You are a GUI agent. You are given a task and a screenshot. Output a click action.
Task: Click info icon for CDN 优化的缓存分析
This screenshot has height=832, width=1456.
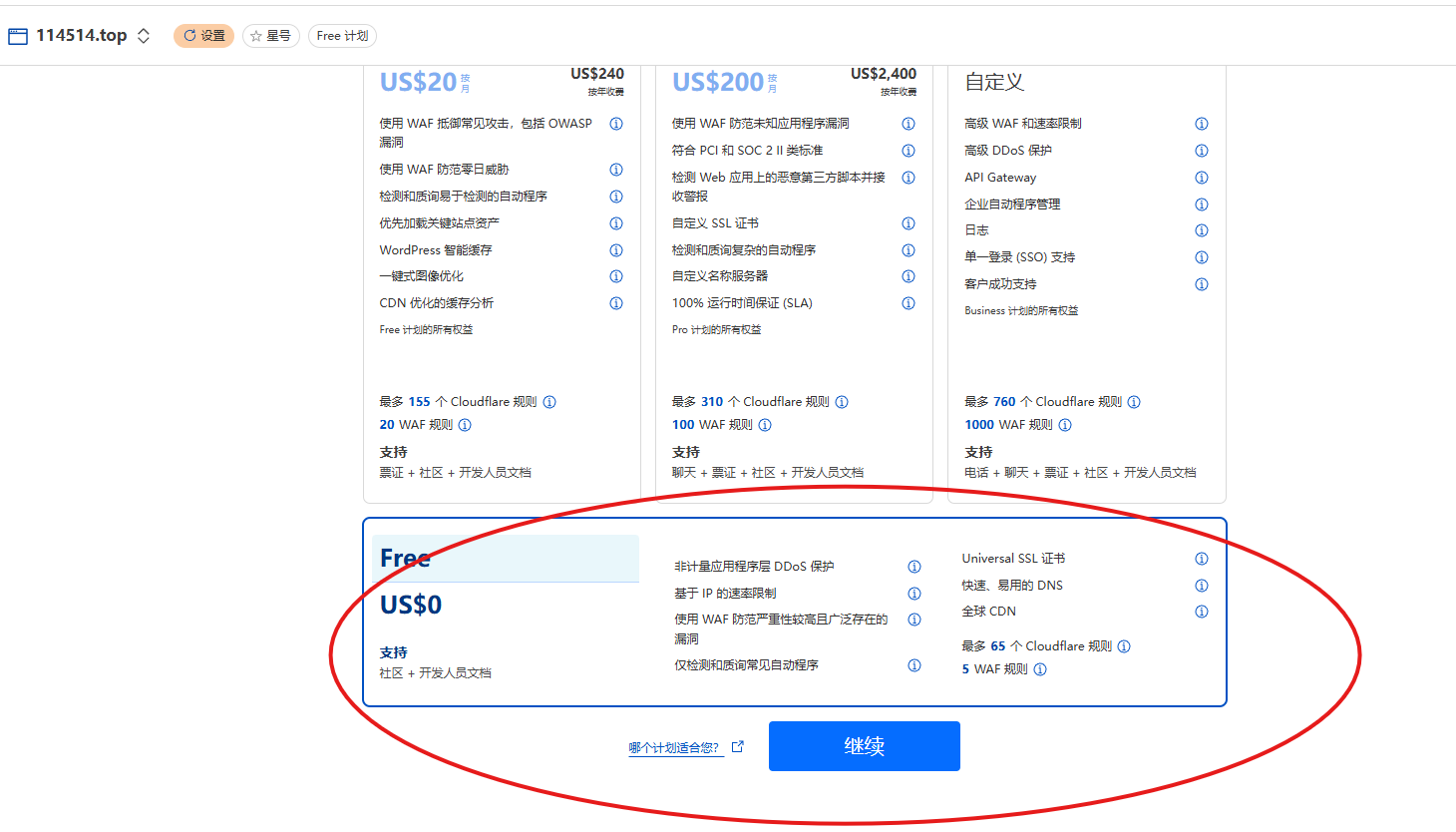616,303
